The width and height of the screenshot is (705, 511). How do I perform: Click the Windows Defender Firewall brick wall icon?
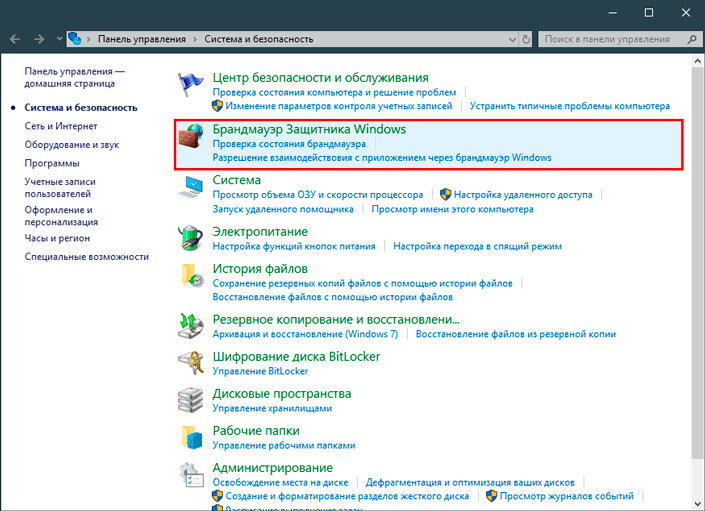(191, 136)
